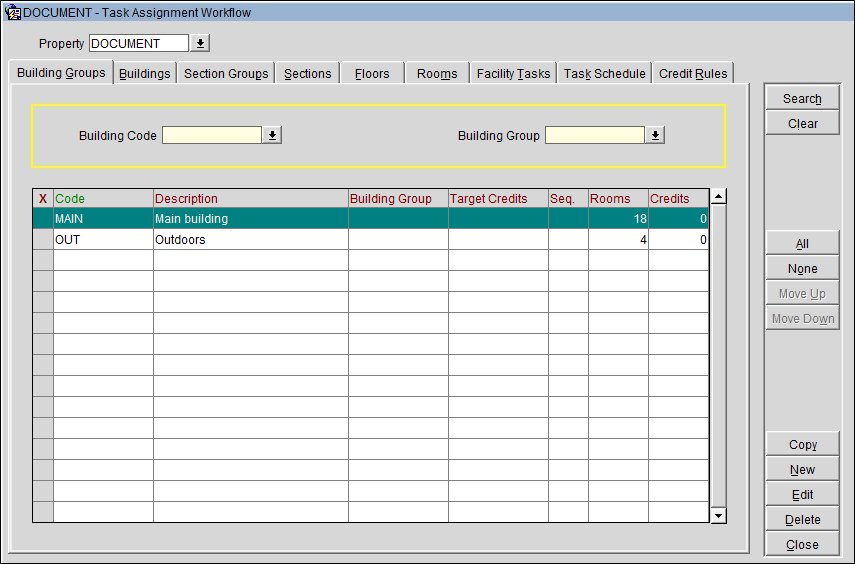
Task: Mark the X checkbox for MAIN row
Action: tap(43, 219)
